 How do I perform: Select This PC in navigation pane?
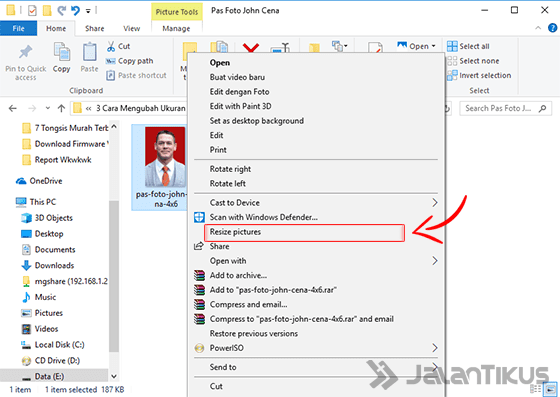36,202
